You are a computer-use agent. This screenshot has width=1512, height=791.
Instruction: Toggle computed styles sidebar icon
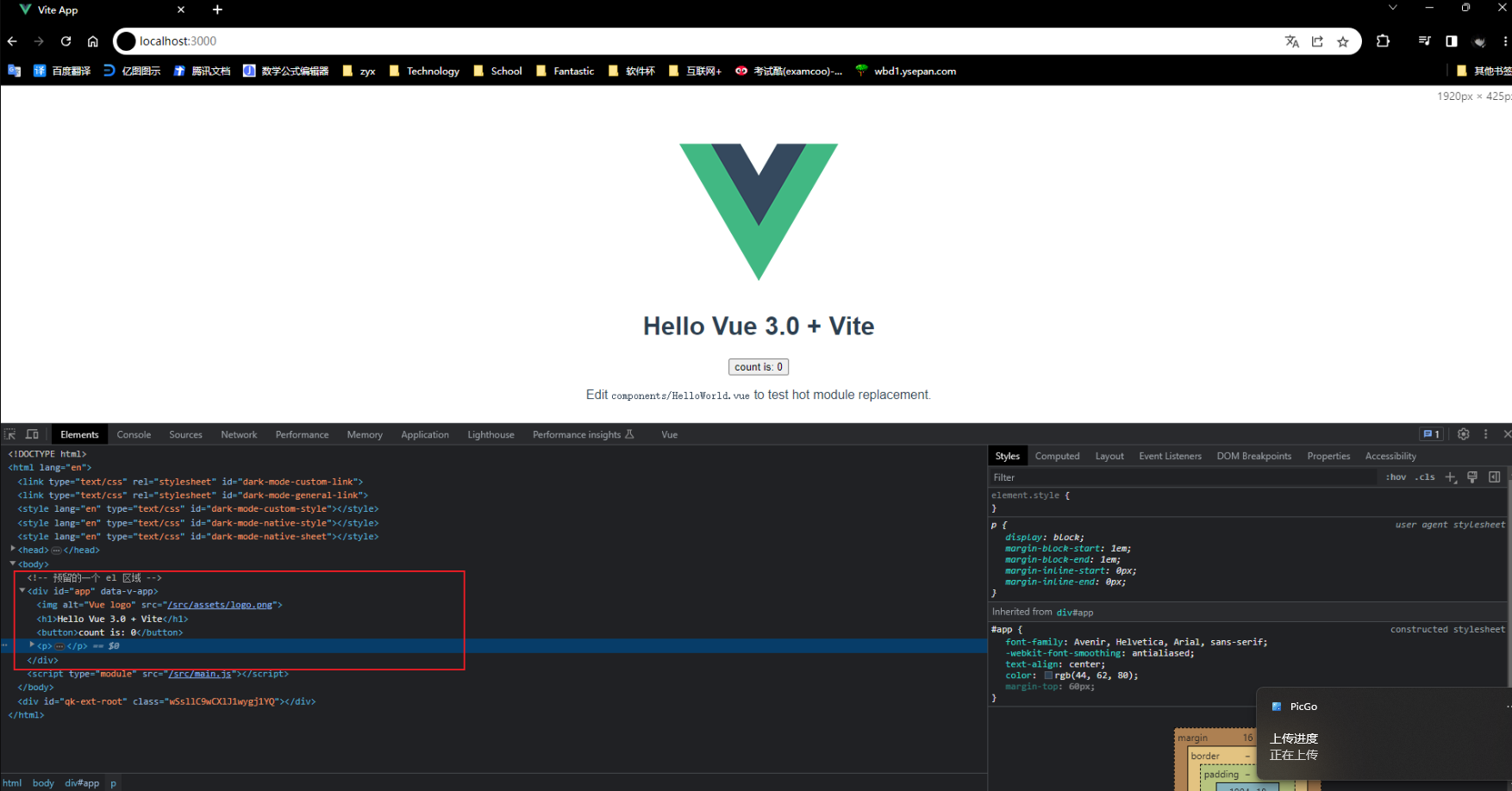1495,477
